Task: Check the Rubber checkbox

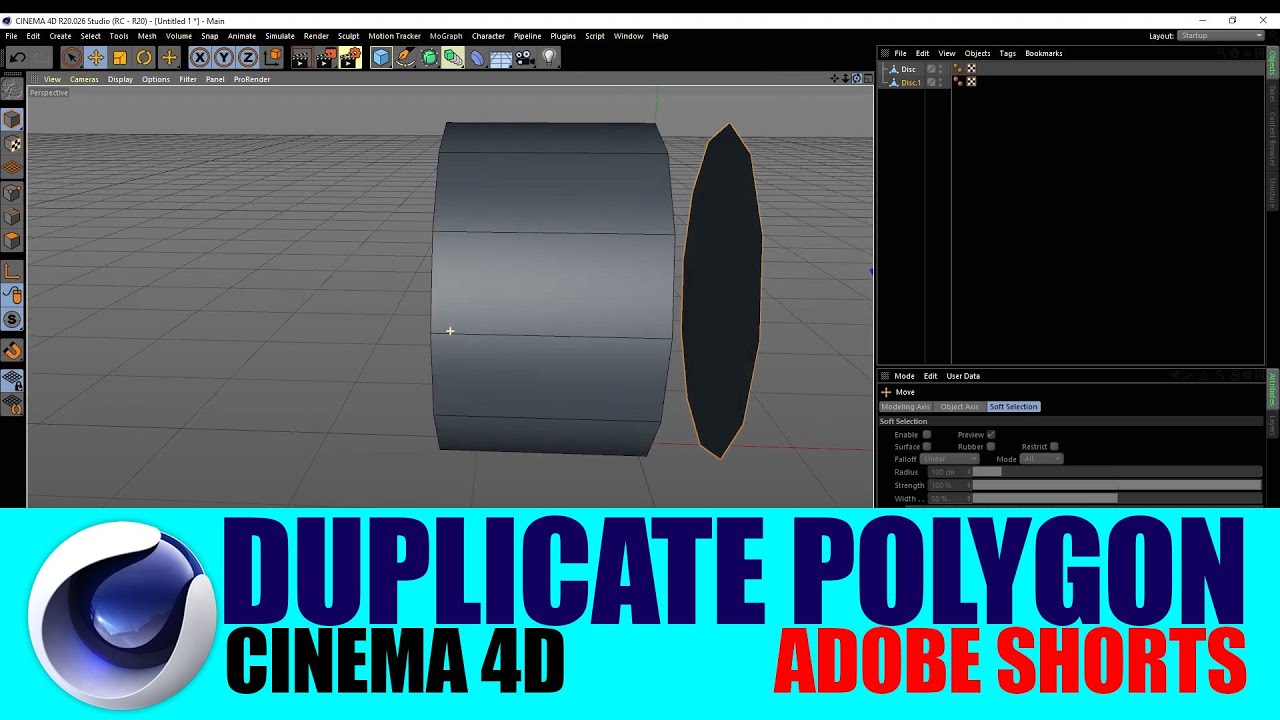Action: click(991, 447)
